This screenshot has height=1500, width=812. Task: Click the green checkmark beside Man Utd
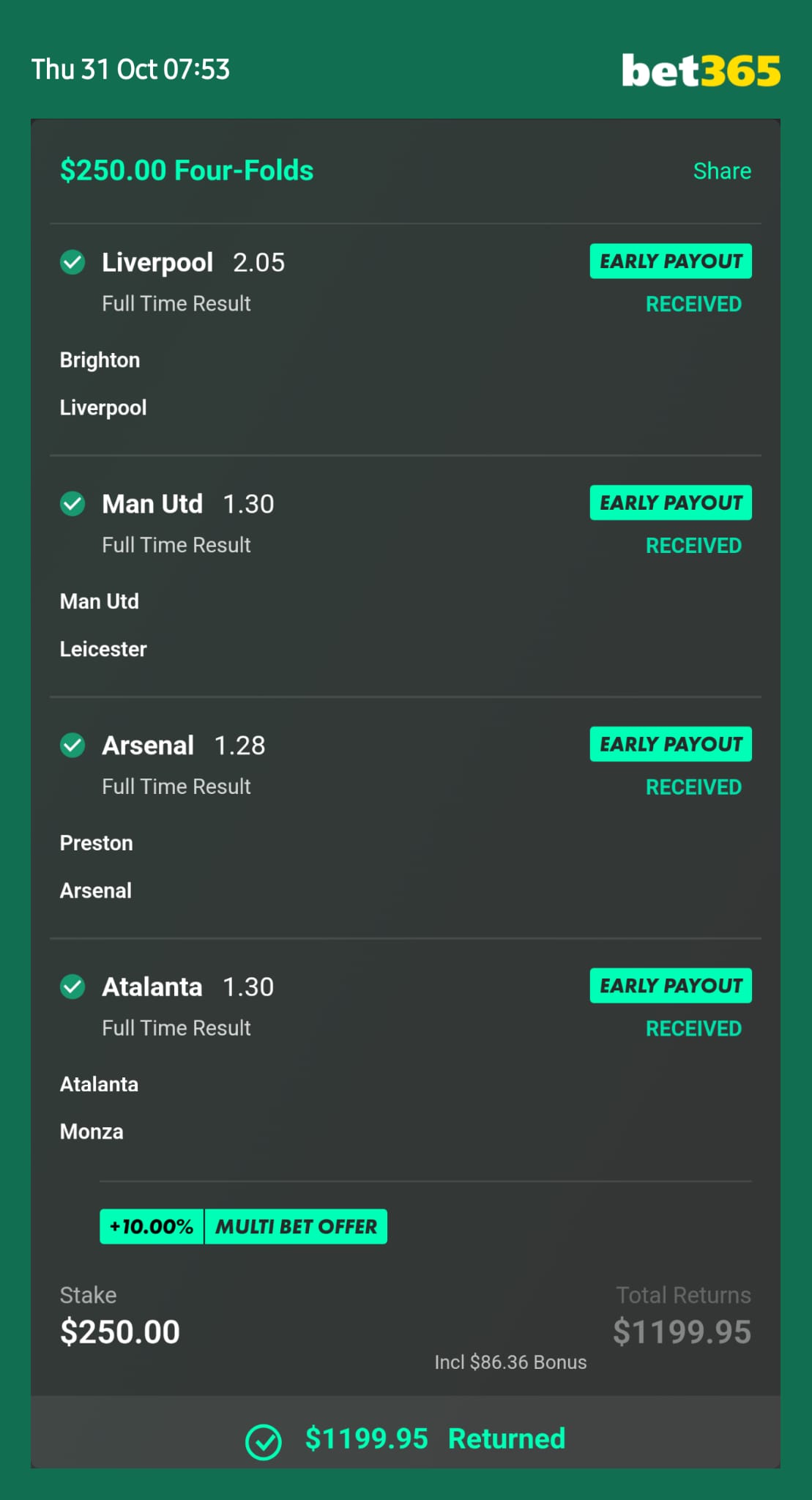coord(72,504)
